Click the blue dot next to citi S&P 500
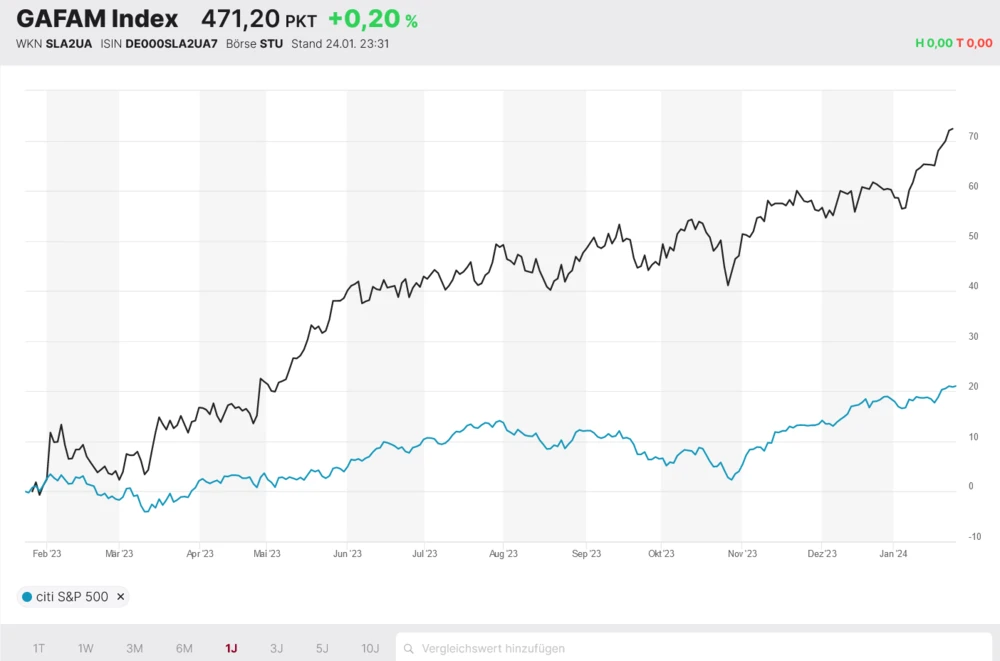The width and height of the screenshot is (1000, 661). (26, 597)
